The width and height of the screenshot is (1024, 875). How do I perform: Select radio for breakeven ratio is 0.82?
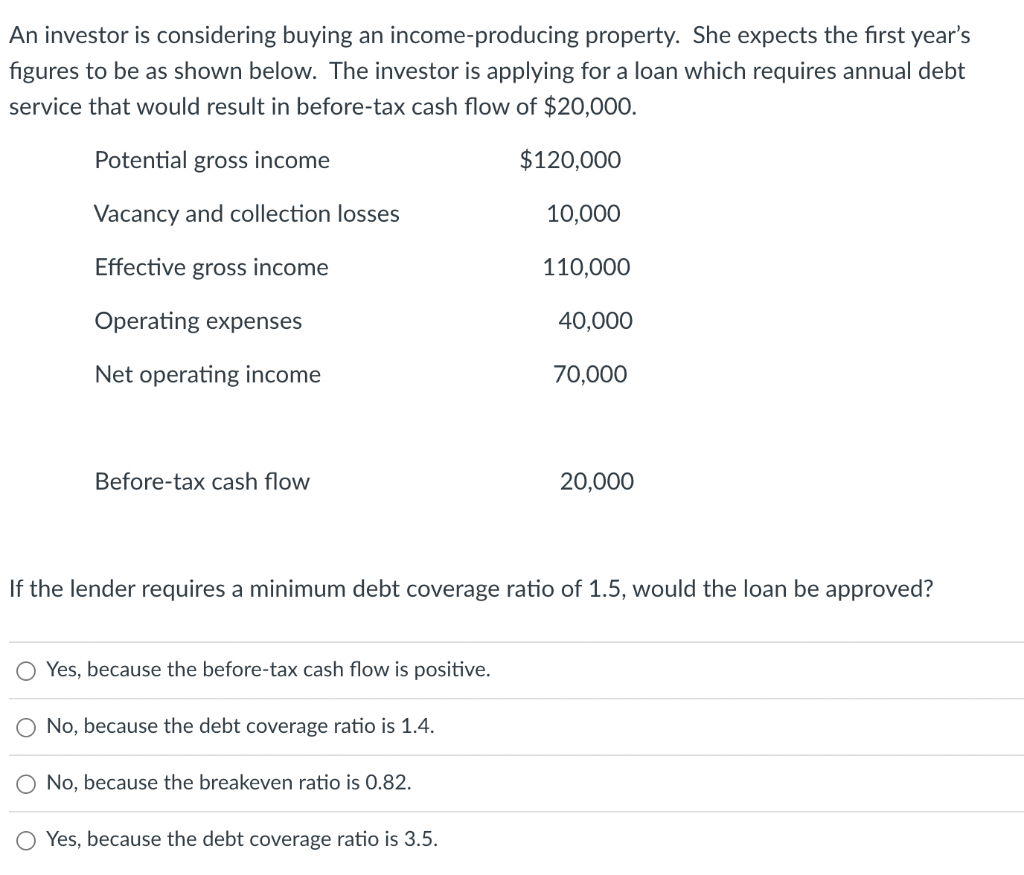[x=26, y=784]
